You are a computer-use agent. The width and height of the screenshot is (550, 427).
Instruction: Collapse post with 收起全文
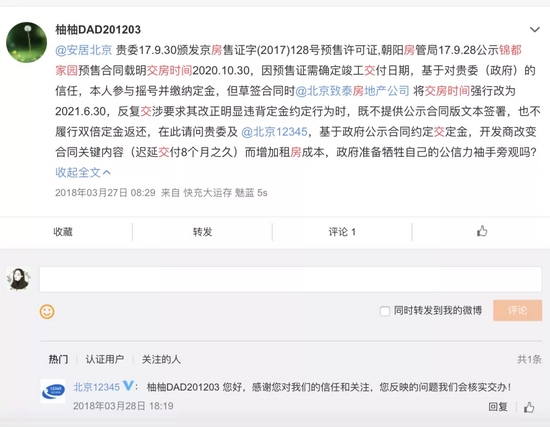tap(83, 172)
